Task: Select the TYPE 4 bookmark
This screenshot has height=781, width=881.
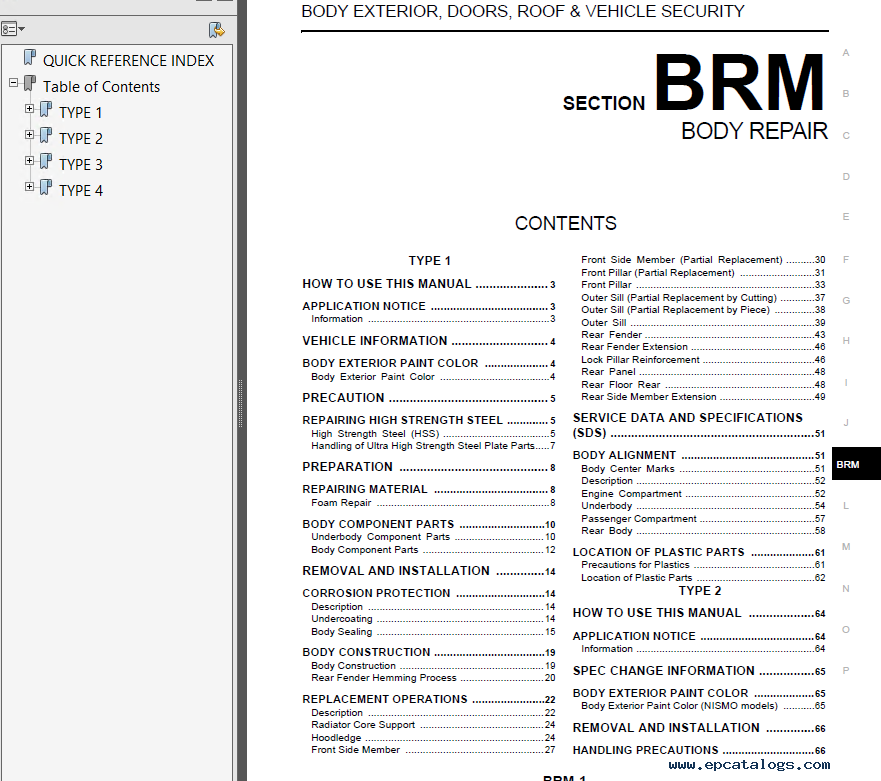Action: click(81, 190)
